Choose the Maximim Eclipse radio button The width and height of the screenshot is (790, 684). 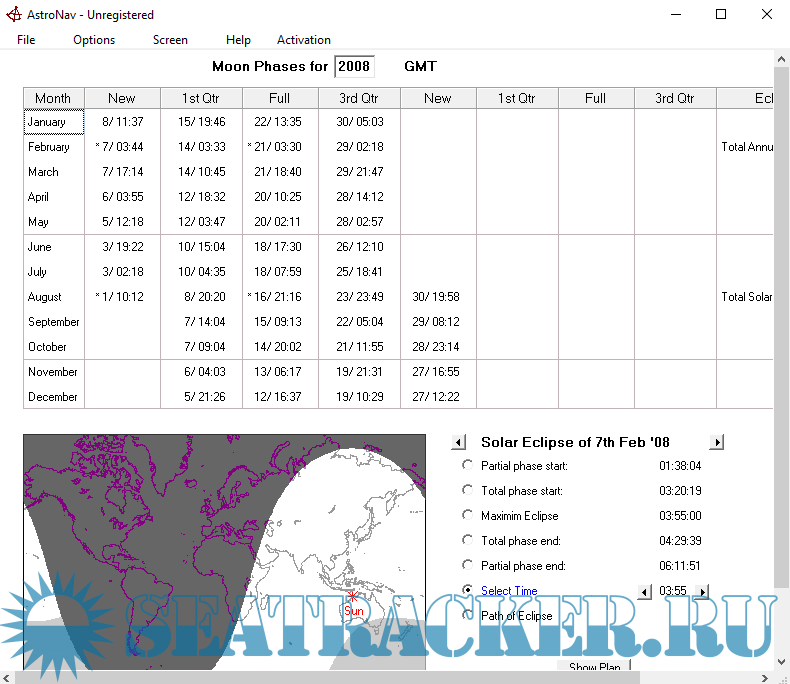pos(468,515)
